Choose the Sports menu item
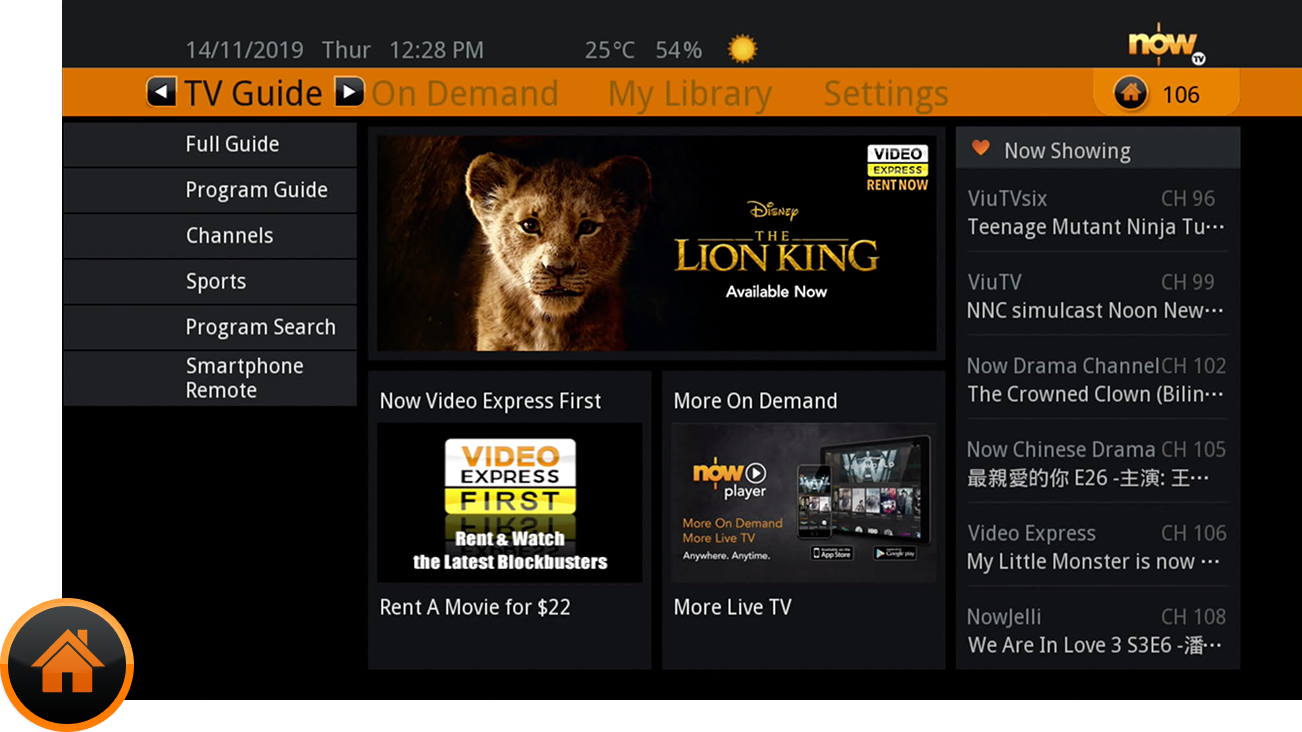 (210, 282)
